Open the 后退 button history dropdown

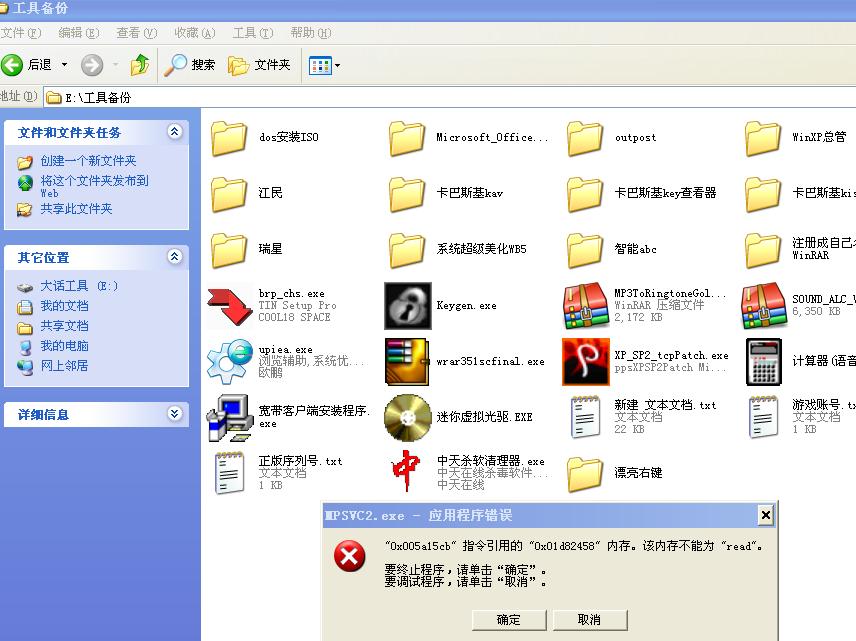click(x=64, y=65)
